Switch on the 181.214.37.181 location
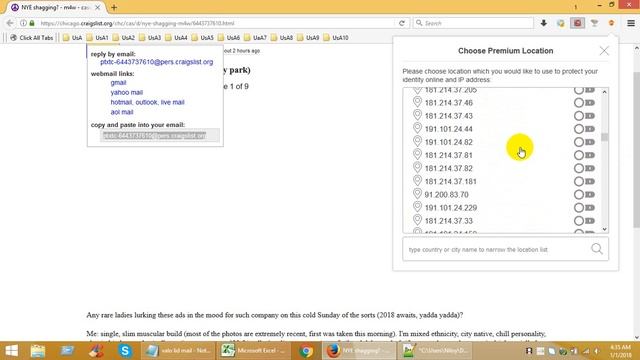640x360 pixels. (x=584, y=181)
